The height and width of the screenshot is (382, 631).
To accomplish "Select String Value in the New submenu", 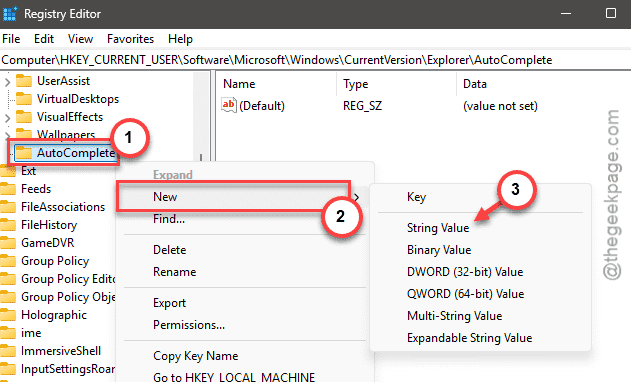I will point(438,228).
